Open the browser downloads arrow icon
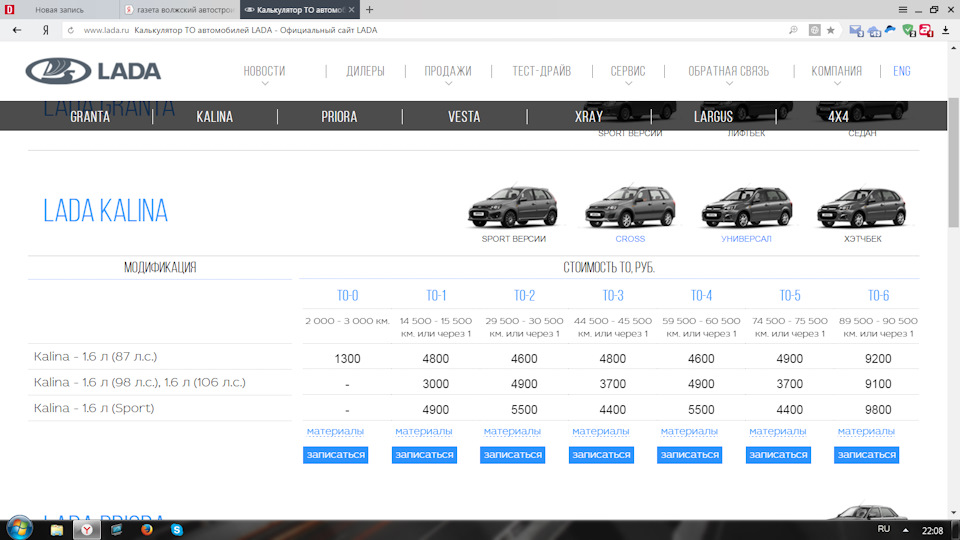 946,30
